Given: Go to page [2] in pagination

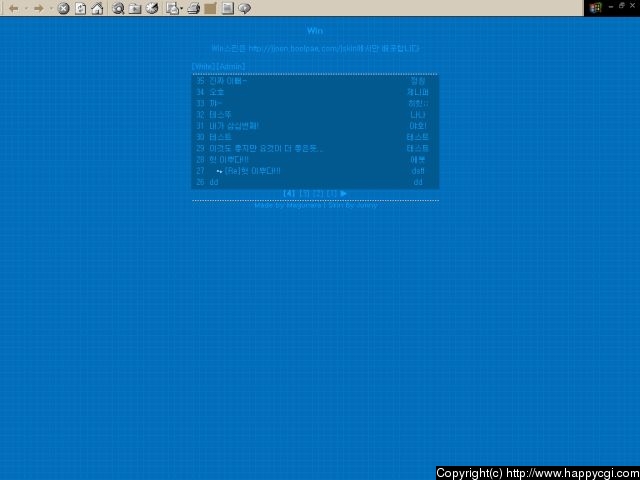Looking at the screenshot, I should pyautogui.click(x=318, y=193).
